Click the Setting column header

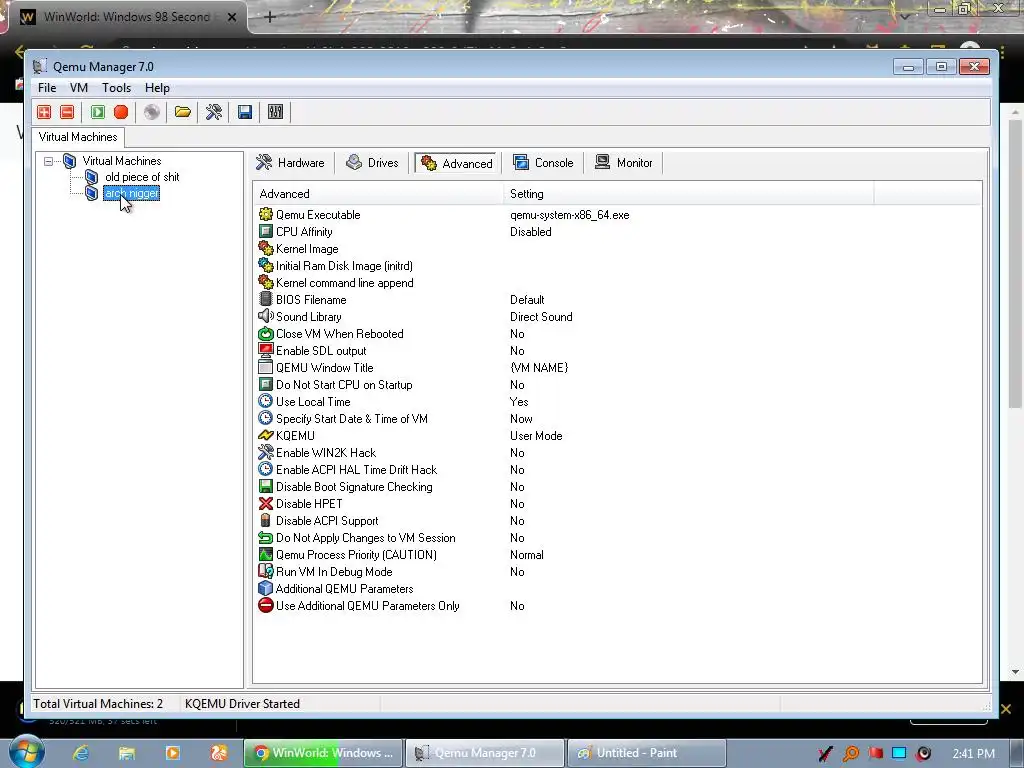click(688, 194)
